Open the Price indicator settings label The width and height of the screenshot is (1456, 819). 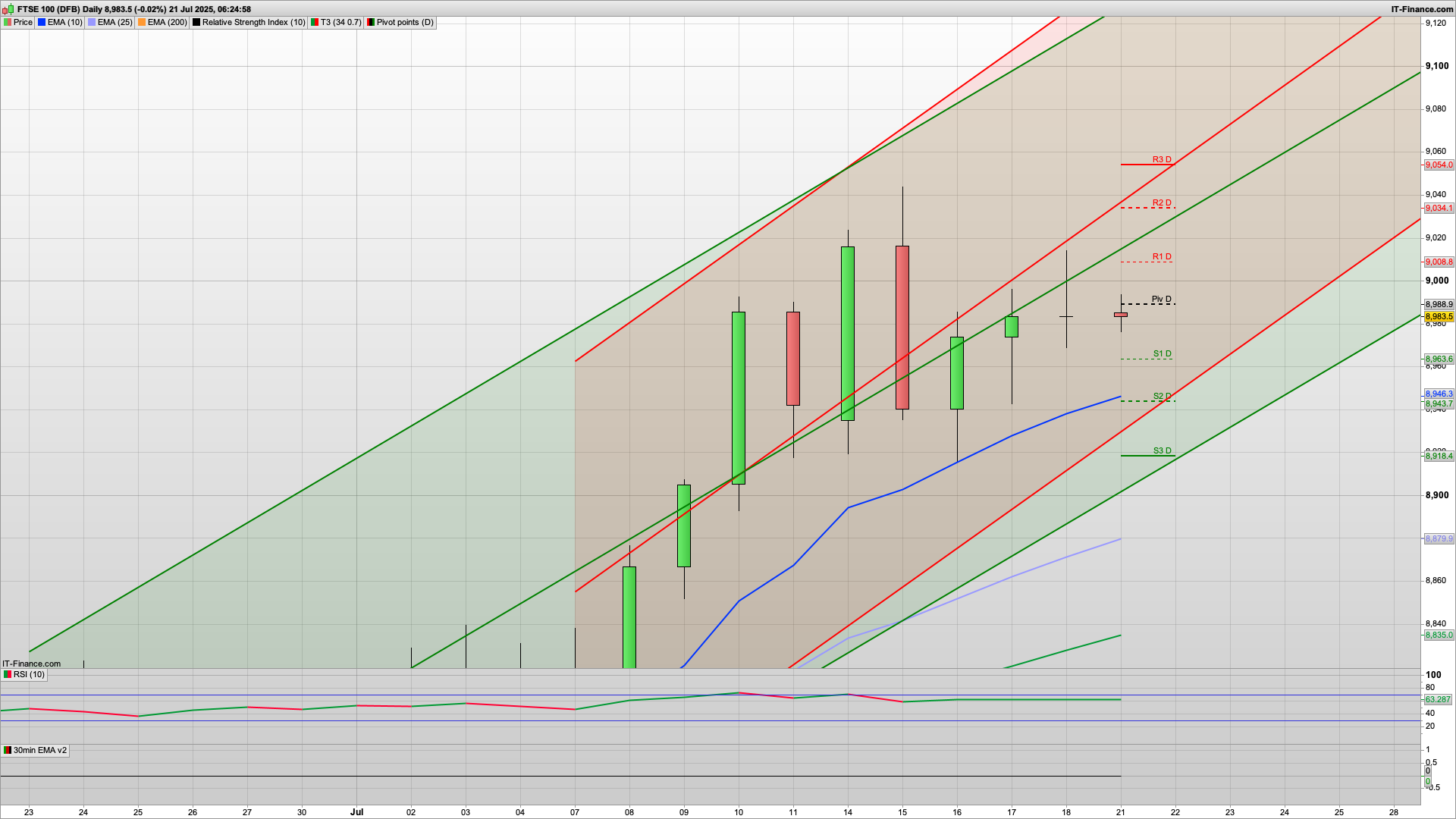23,23
